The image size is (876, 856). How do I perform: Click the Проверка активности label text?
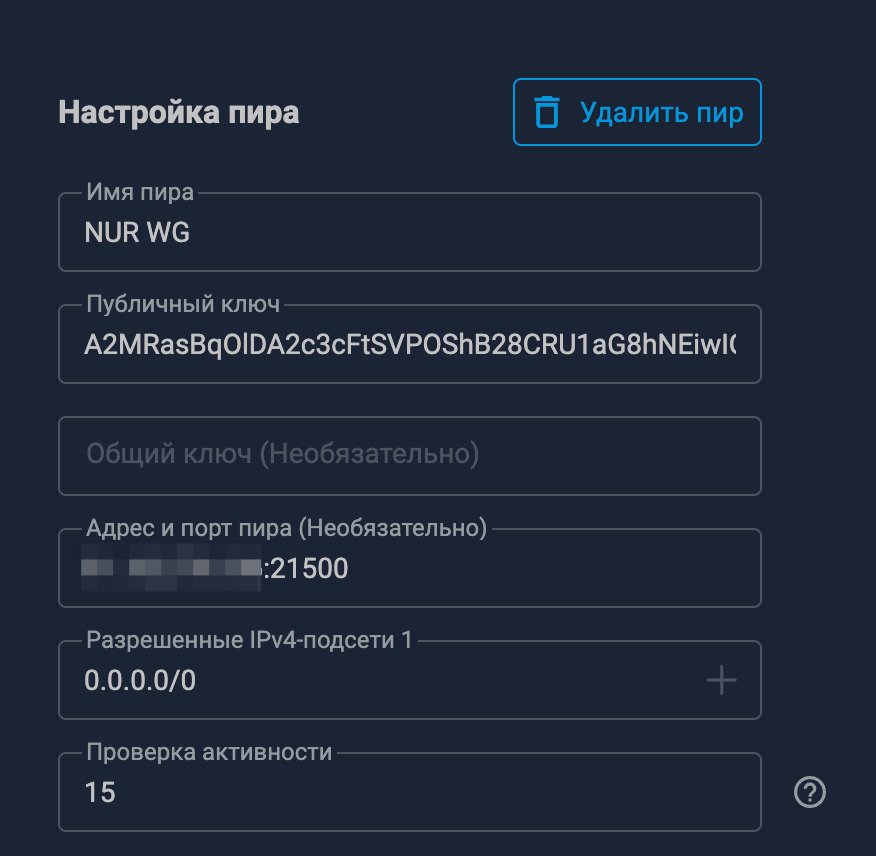click(x=209, y=752)
